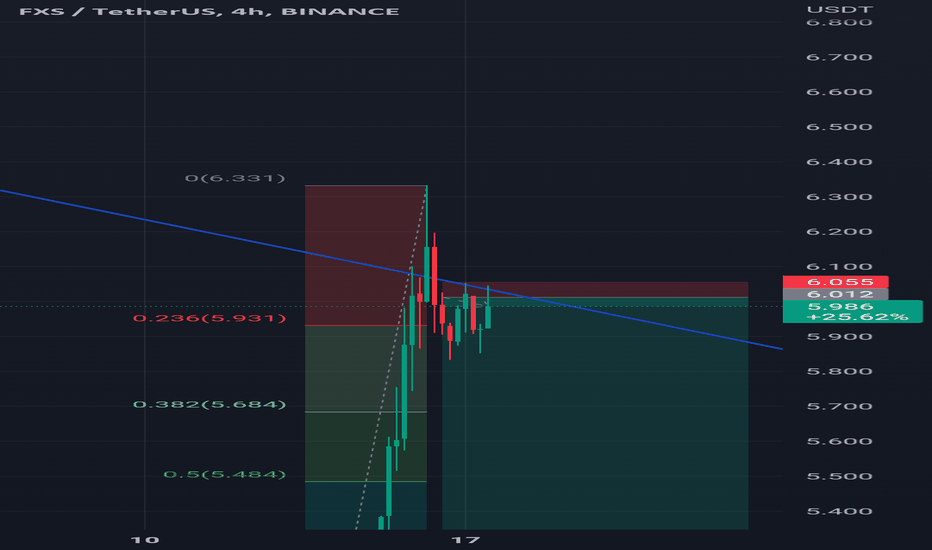Click the 6.500 price axis value
This screenshot has height=550, width=932.
click(839, 127)
